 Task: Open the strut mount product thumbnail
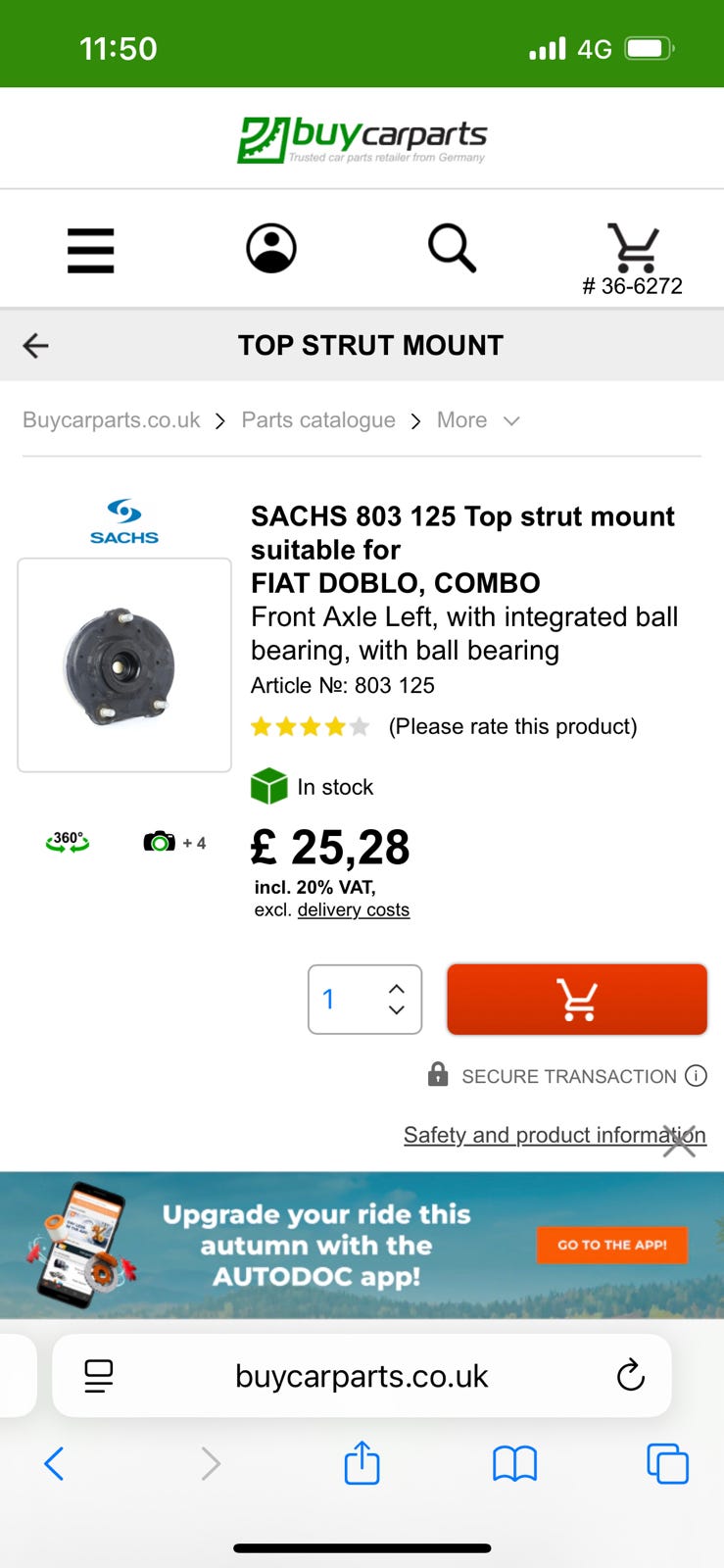(x=124, y=664)
